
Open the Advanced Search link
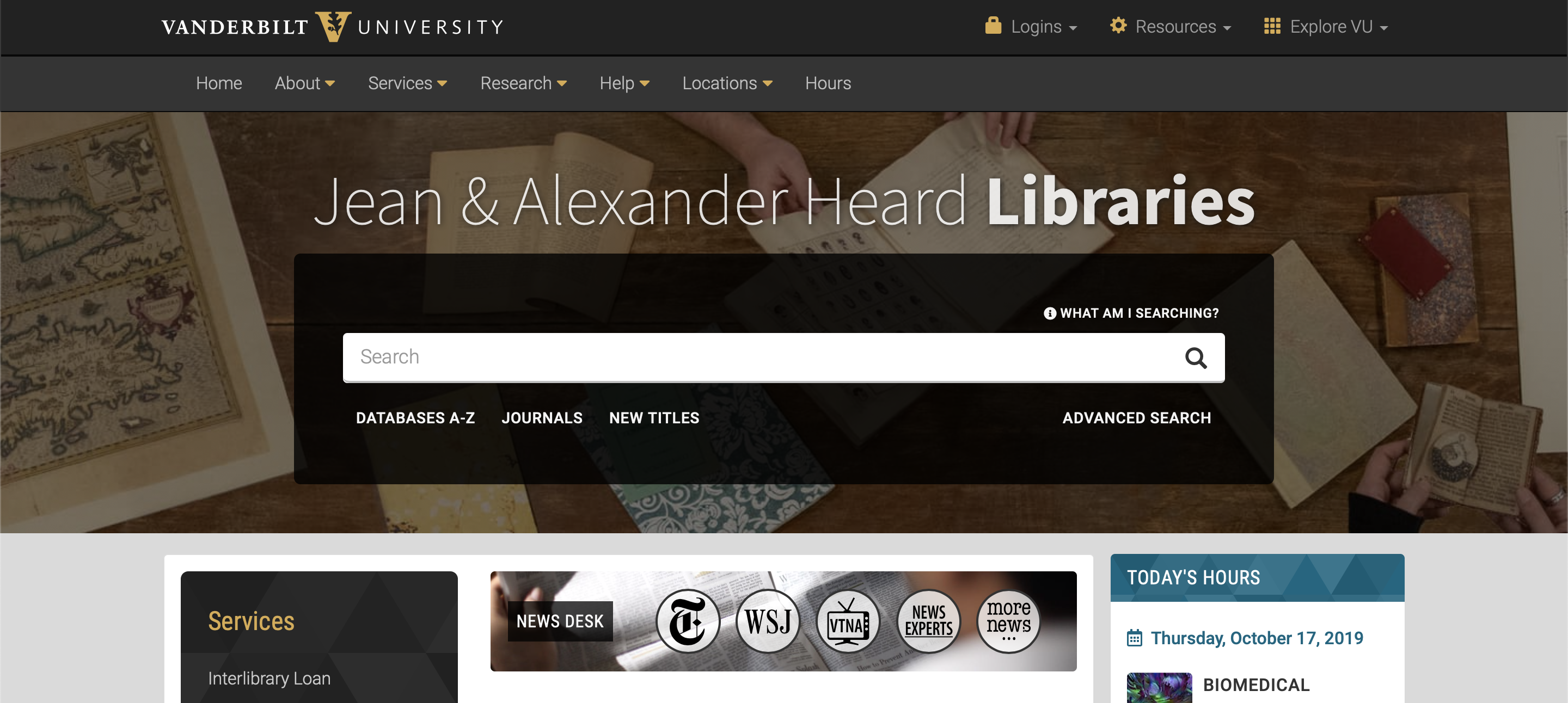tap(1136, 418)
